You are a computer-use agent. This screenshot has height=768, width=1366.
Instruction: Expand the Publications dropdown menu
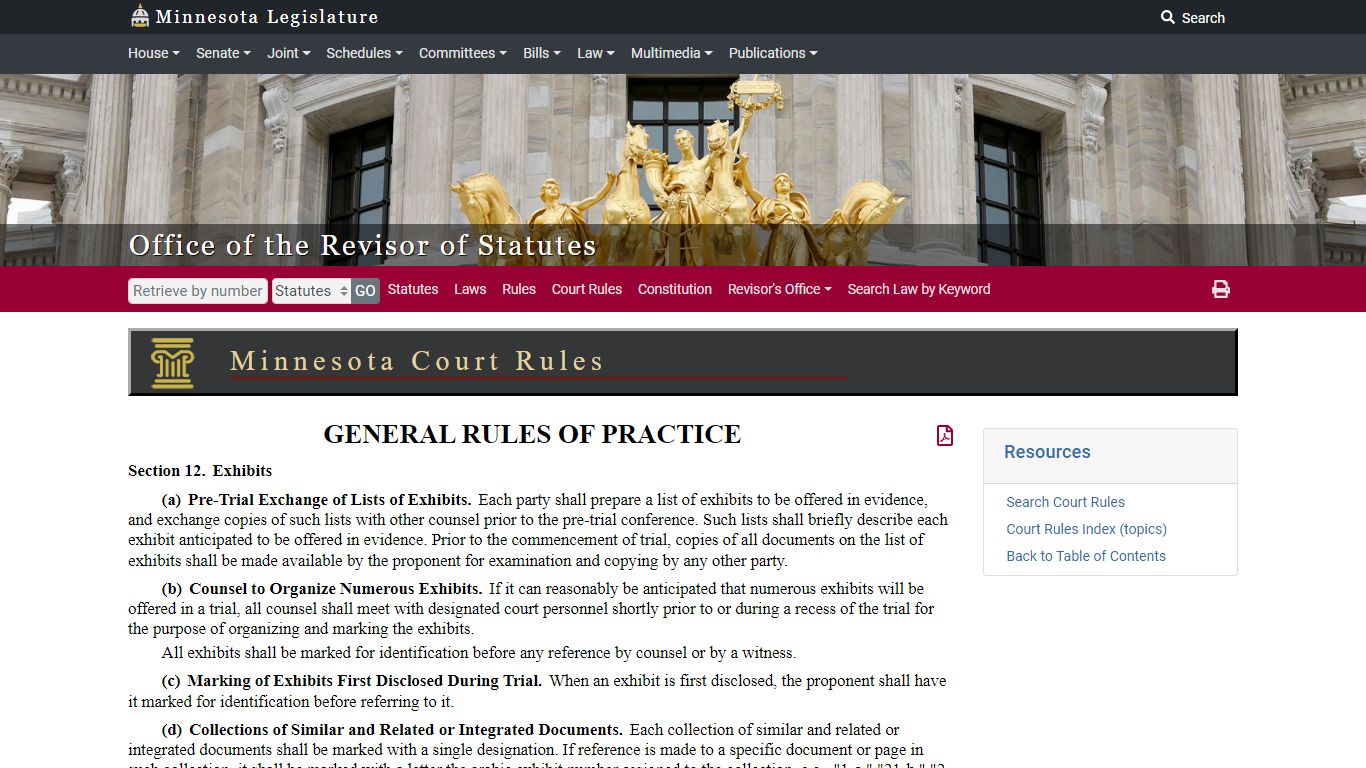click(773, 53)
